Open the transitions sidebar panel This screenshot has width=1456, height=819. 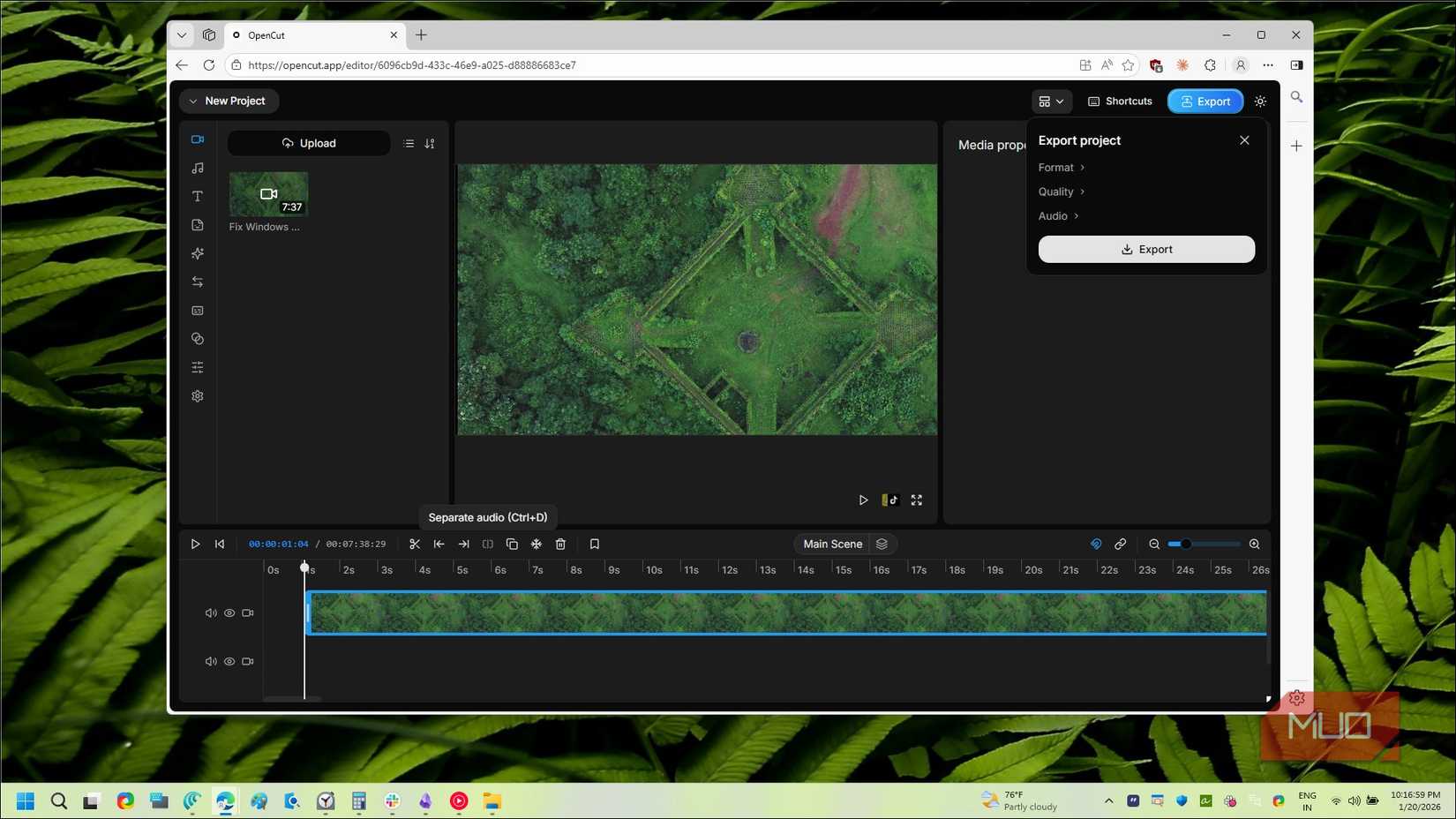pyautogui.click(x=198, y=282)
